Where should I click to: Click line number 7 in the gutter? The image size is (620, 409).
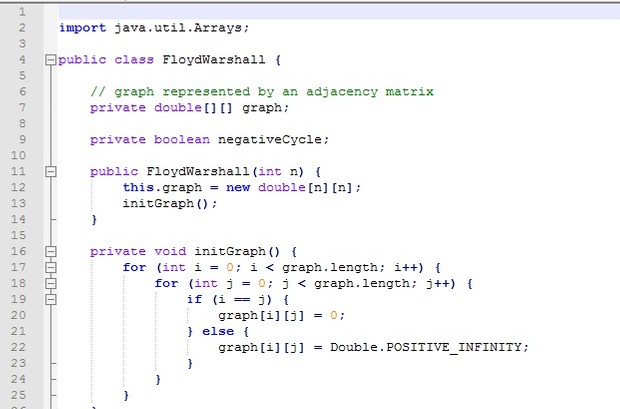point(23,108)
